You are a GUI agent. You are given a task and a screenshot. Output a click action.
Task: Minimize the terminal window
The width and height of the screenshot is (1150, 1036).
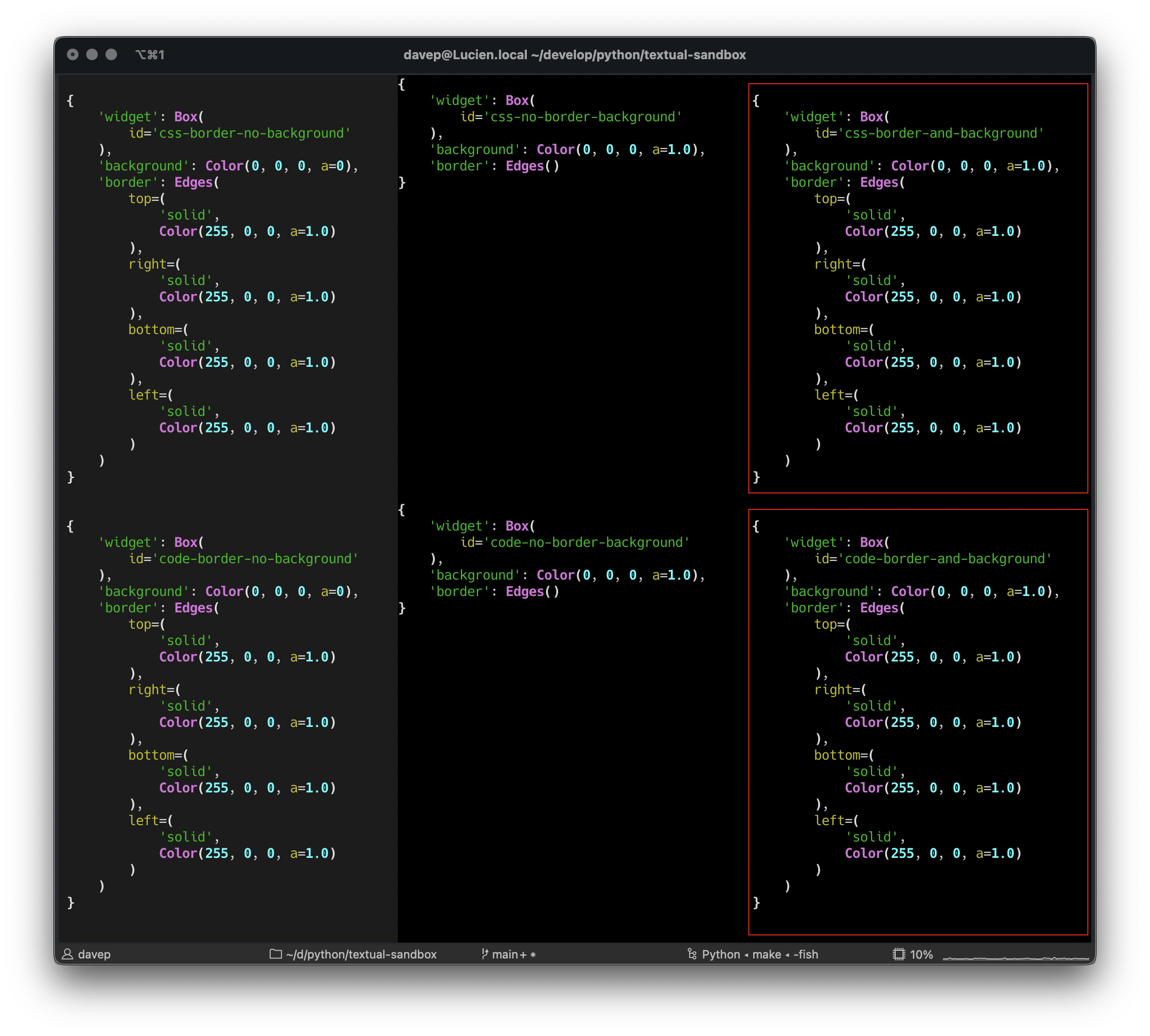click(x=91, y=55)
